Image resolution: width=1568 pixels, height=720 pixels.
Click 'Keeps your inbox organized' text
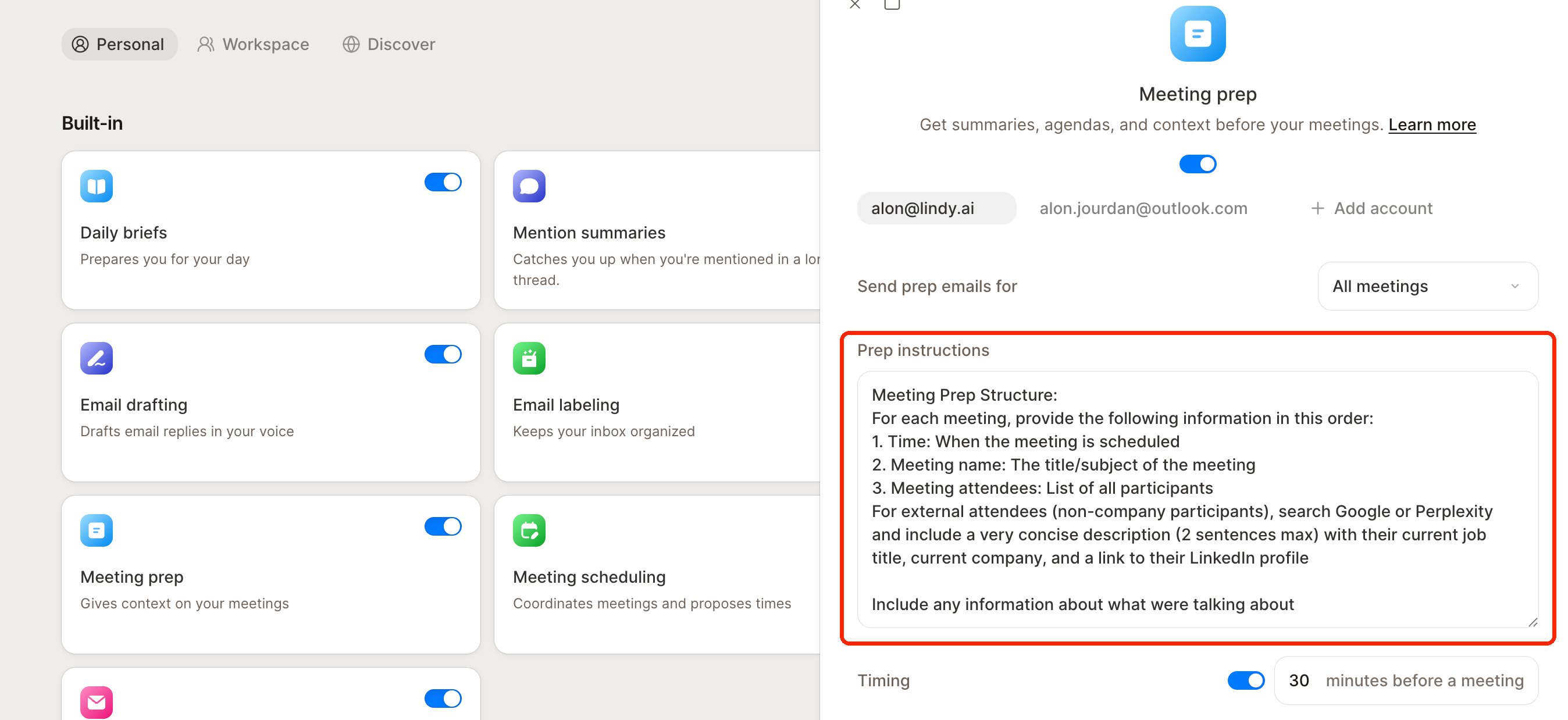click(603, 431)
